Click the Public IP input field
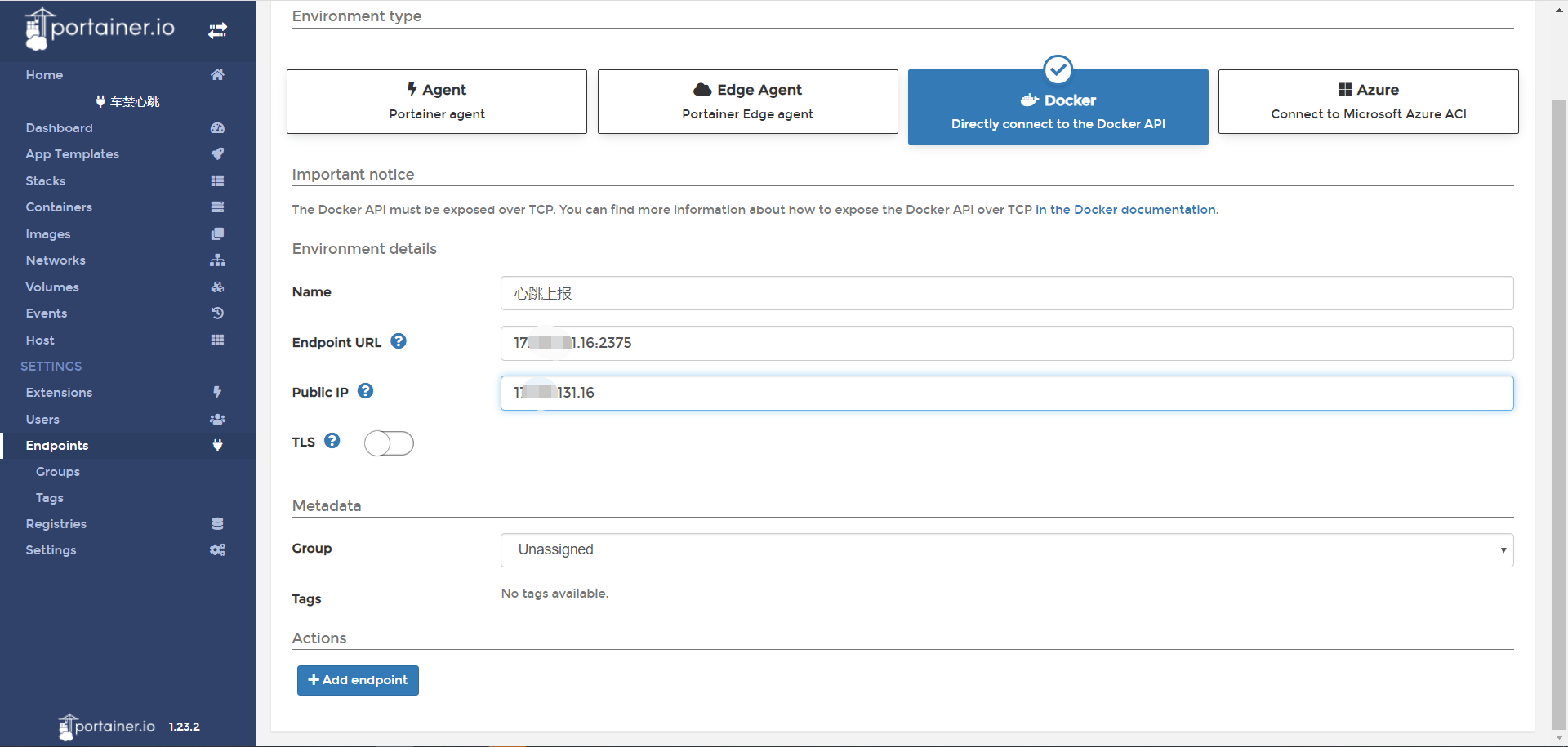The image size is (1568, 747). tap(1007, 393)
